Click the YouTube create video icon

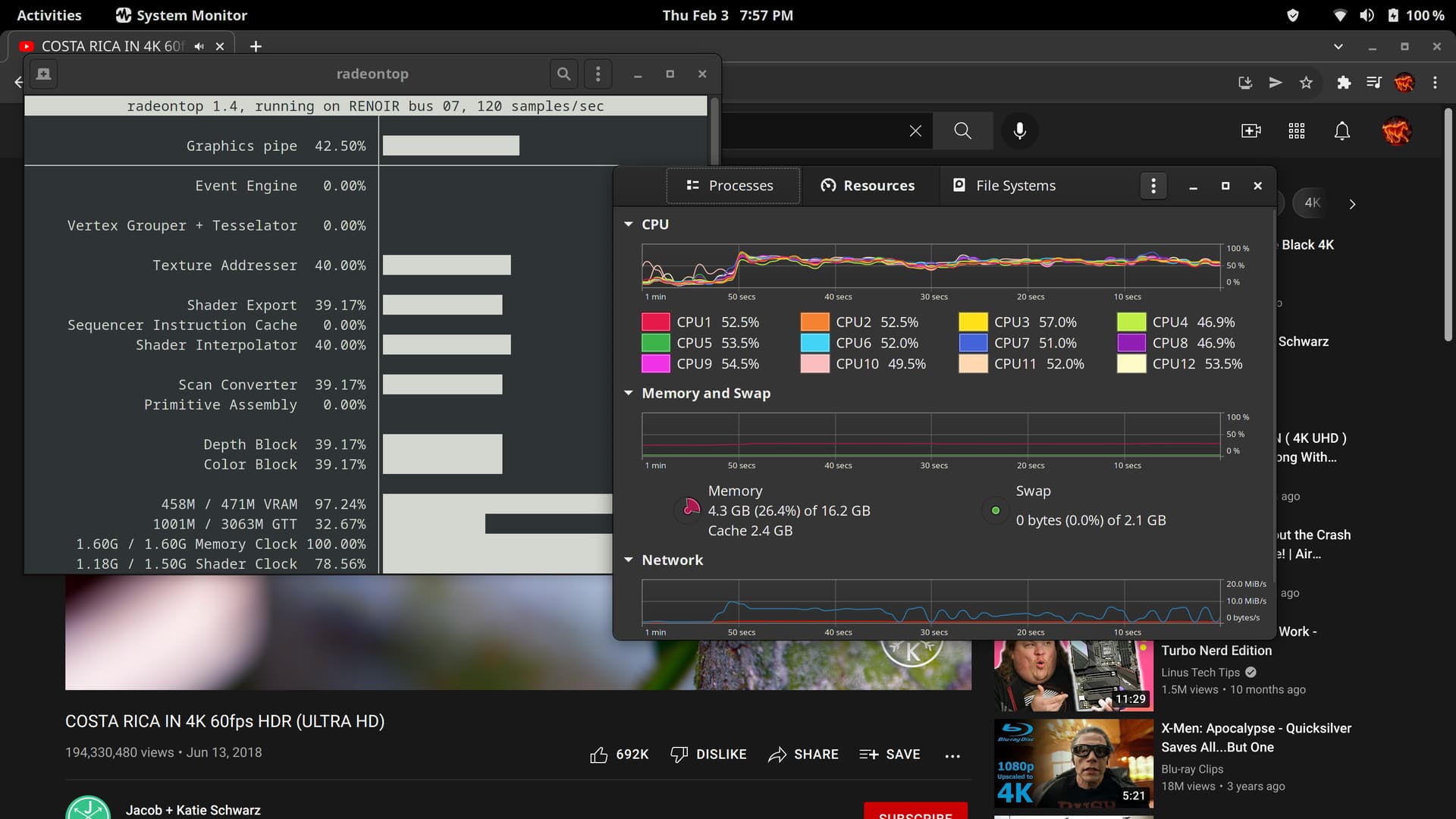1250,131
